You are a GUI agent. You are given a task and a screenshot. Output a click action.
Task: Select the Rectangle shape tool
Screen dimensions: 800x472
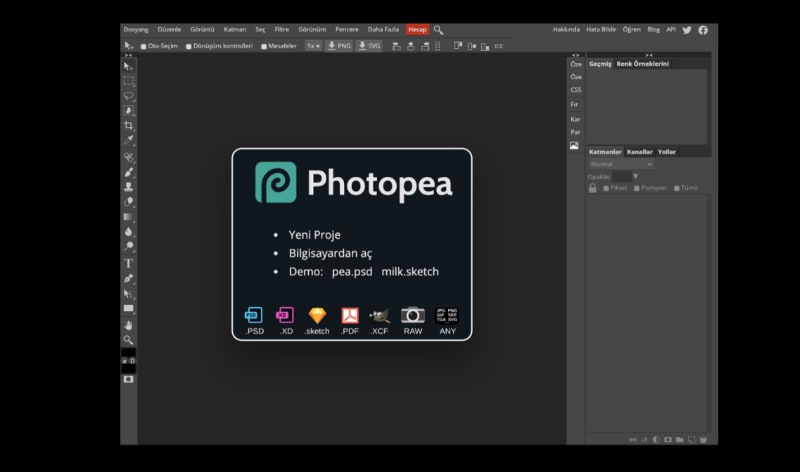coord(128,308)
